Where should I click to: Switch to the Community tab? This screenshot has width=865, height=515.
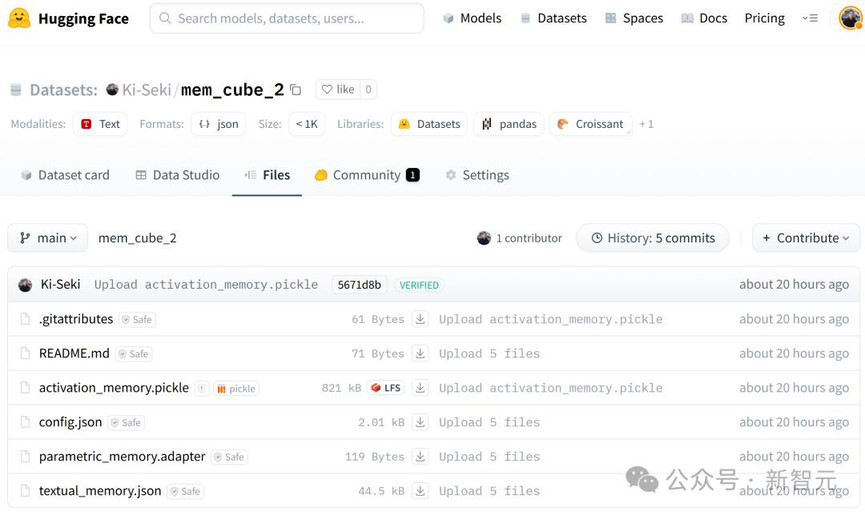pyautogui.click(x=367, y=175)
